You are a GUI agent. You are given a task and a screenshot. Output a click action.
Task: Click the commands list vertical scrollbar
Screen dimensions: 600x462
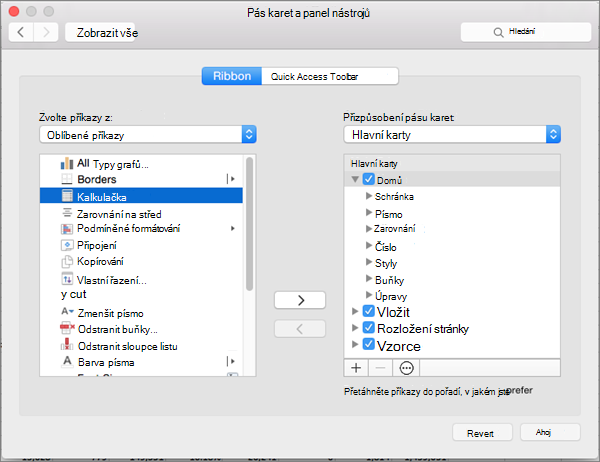[x=249, y=224]
